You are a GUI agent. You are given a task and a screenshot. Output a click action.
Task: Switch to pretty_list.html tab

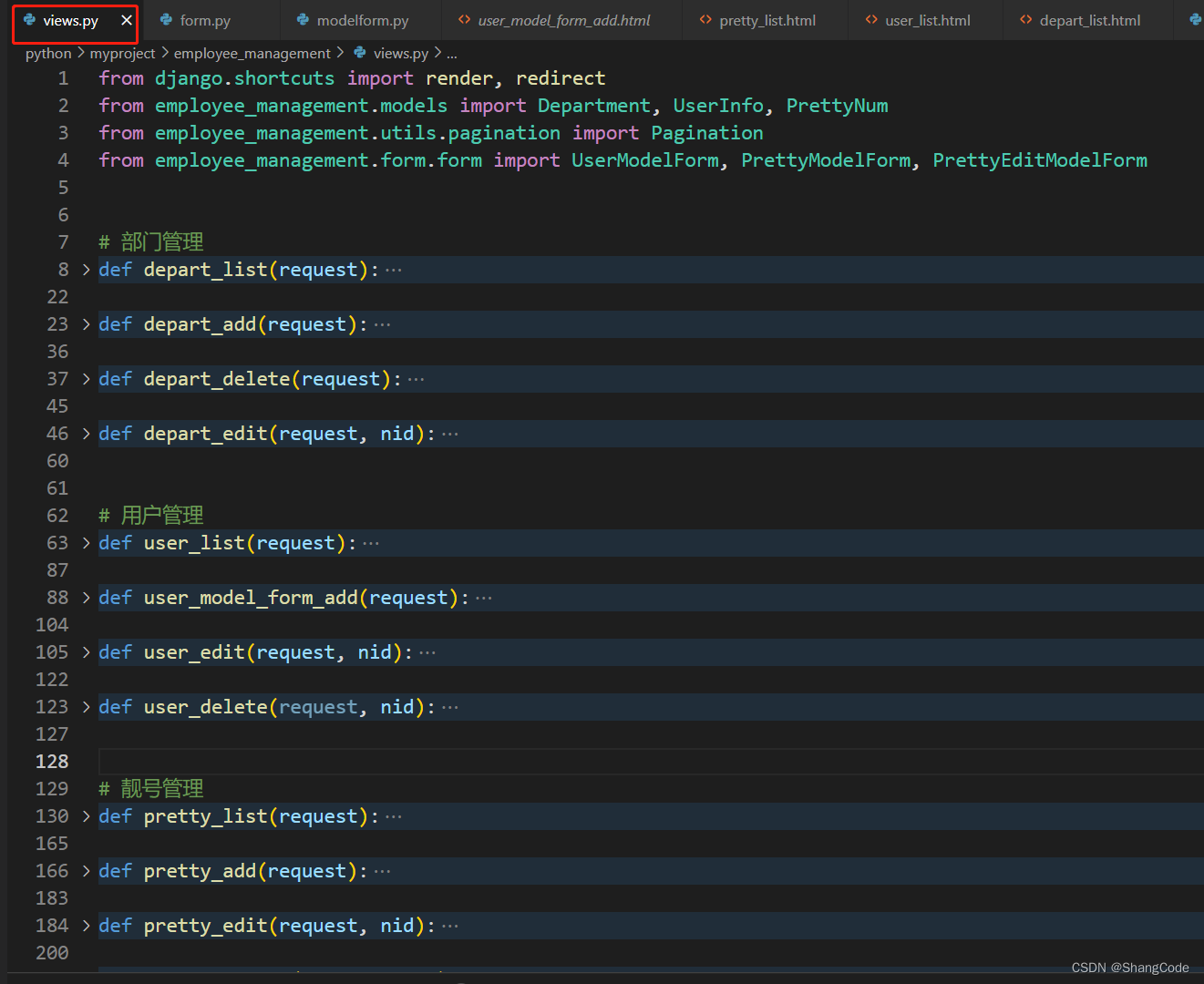(767, 20)
